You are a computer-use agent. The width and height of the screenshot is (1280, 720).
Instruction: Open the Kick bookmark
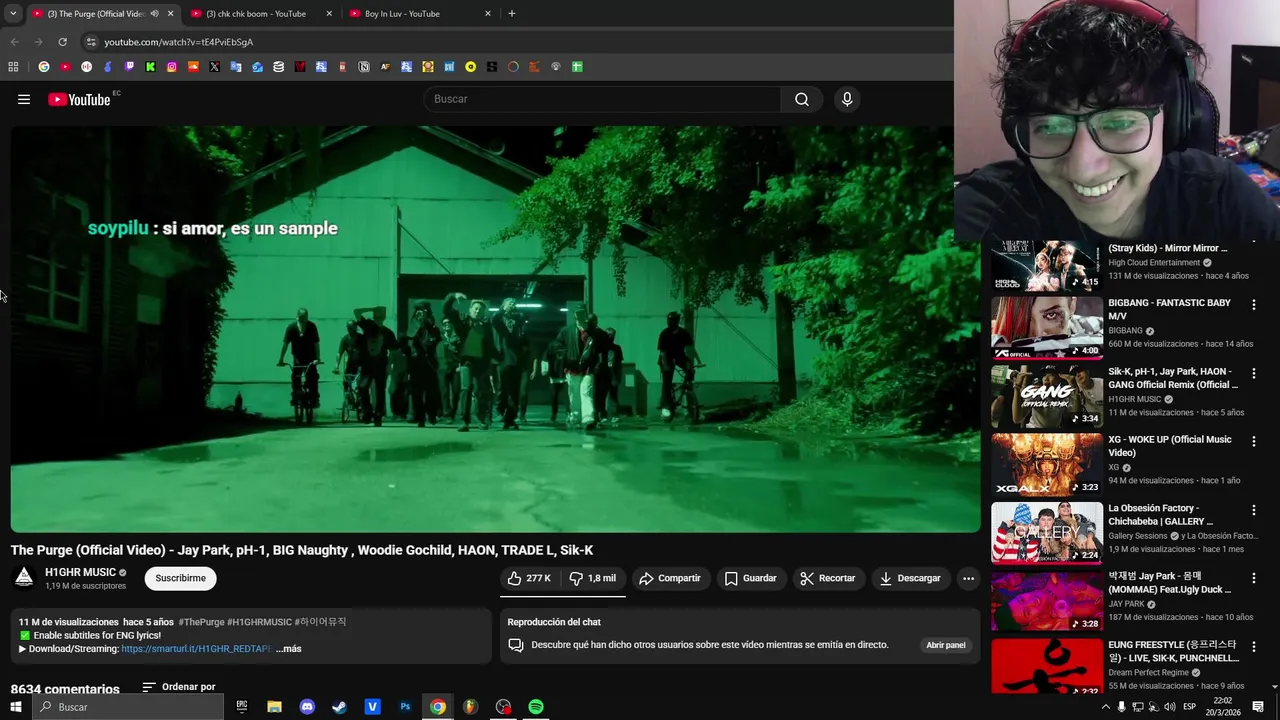[x=150, y=67]
